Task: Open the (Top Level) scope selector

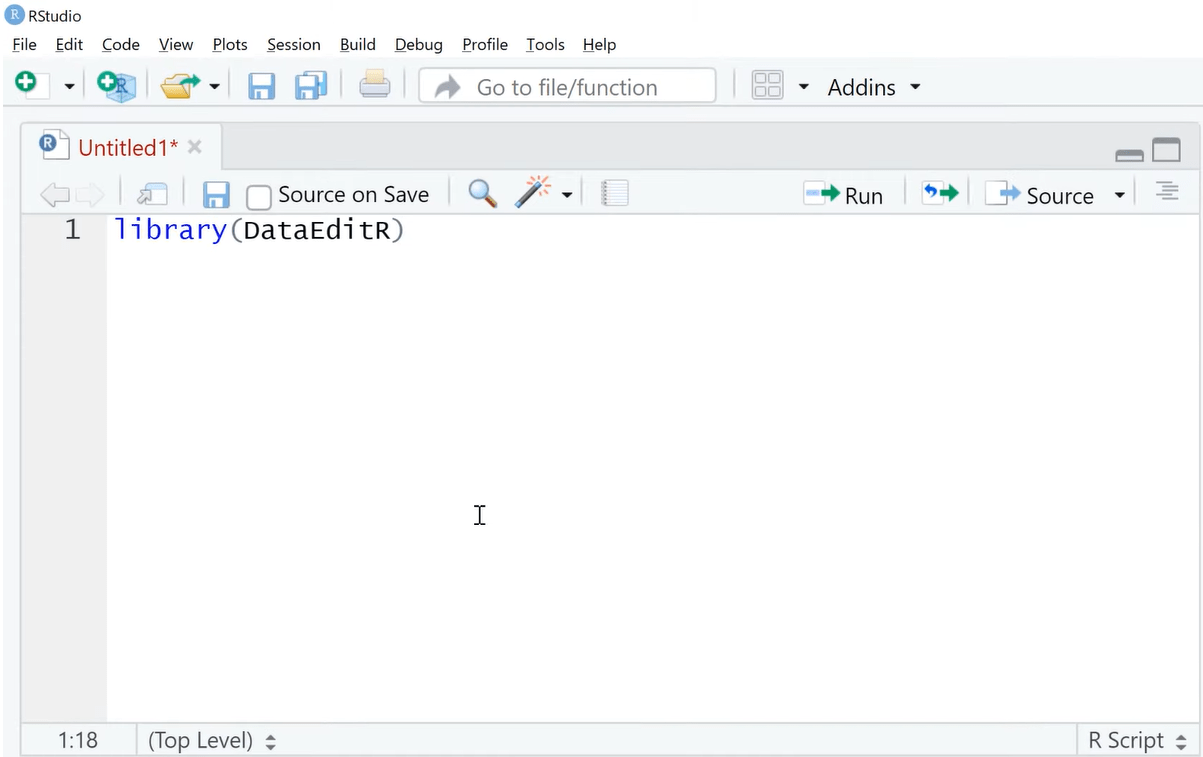Action: point(212,740)
